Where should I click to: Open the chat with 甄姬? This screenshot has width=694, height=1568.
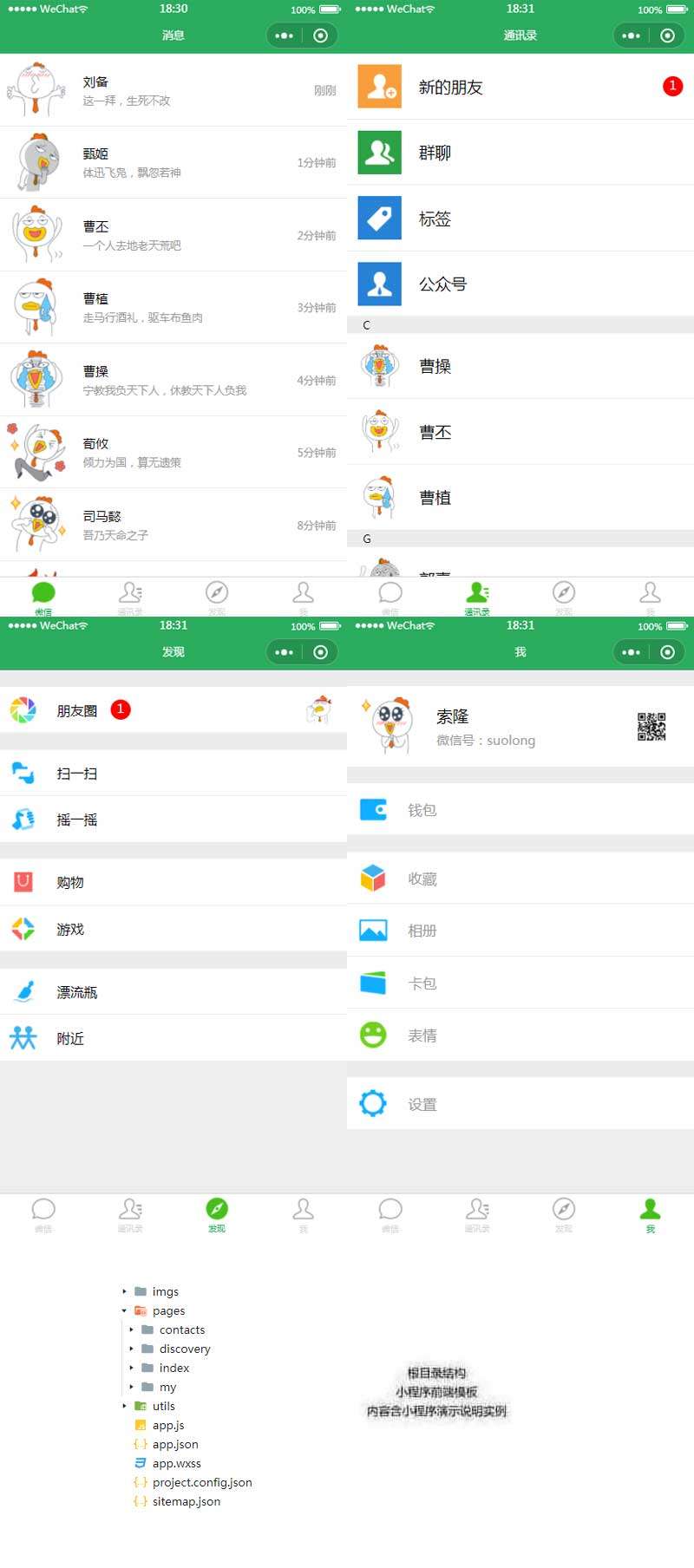click(x=173, y=162)
